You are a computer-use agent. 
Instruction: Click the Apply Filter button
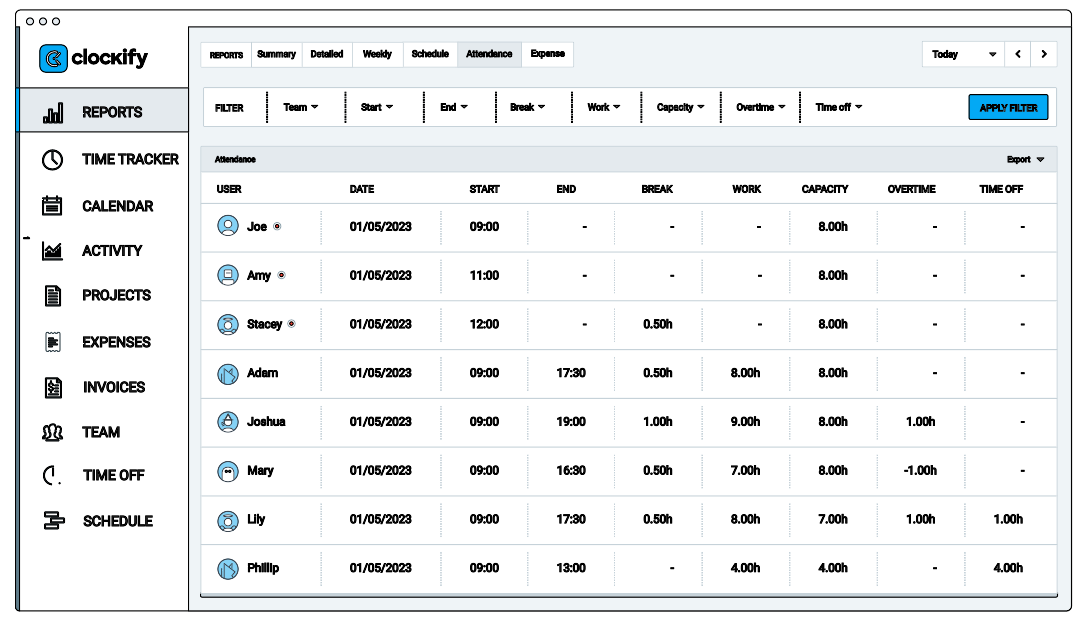point(1008,107)
